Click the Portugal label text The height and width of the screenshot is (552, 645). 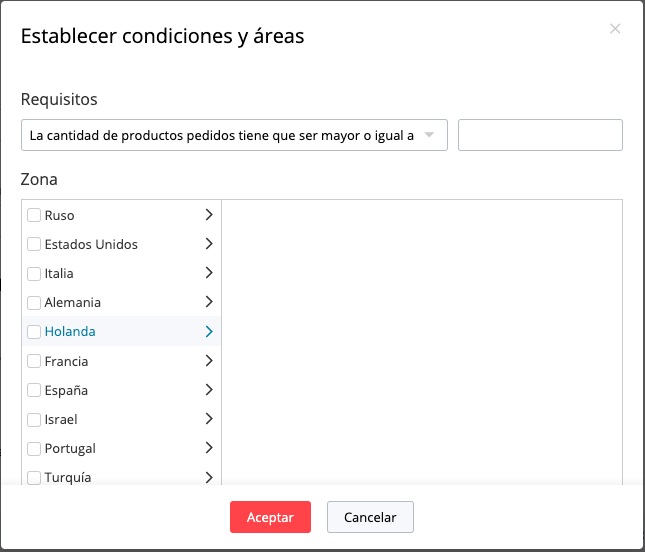(x=70, y=449)
